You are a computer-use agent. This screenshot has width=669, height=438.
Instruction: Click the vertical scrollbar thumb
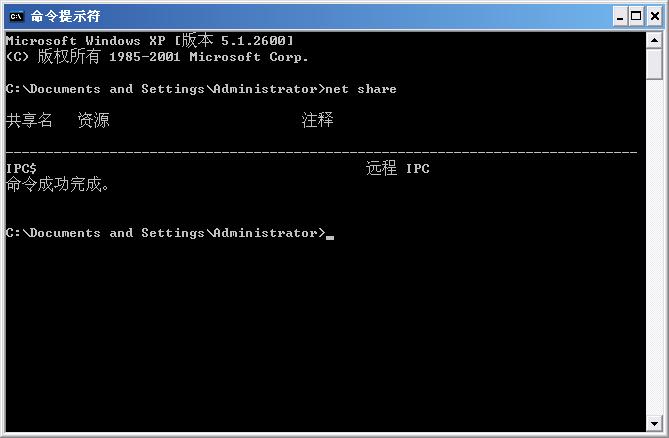click(x=655, y=63)
